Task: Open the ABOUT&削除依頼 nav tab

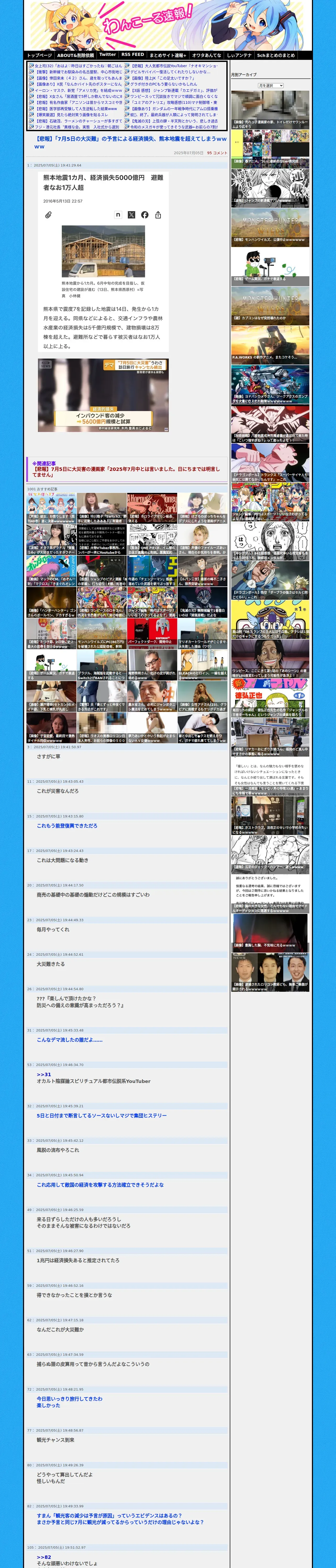Action: [76, 55]
